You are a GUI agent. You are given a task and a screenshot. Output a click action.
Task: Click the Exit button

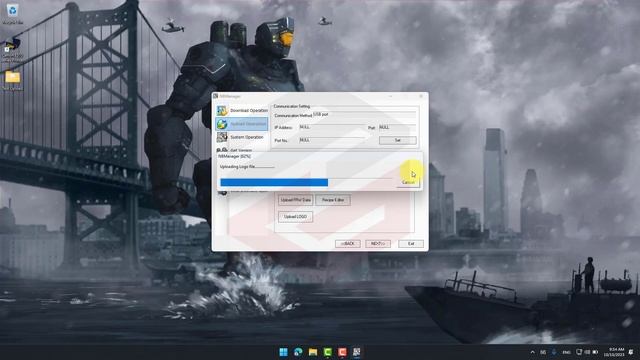pos(411,244)
